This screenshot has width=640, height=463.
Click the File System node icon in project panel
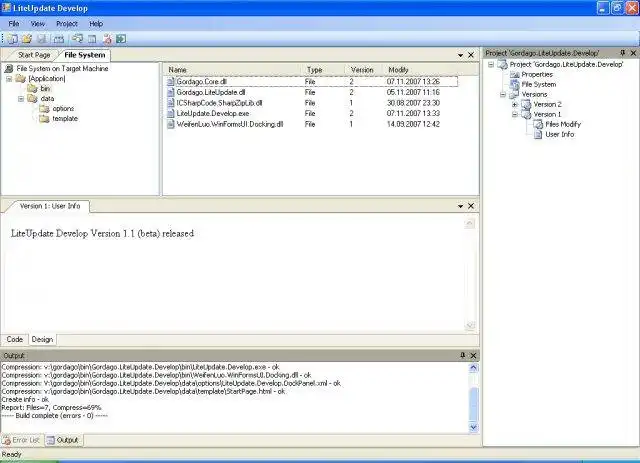514,85
